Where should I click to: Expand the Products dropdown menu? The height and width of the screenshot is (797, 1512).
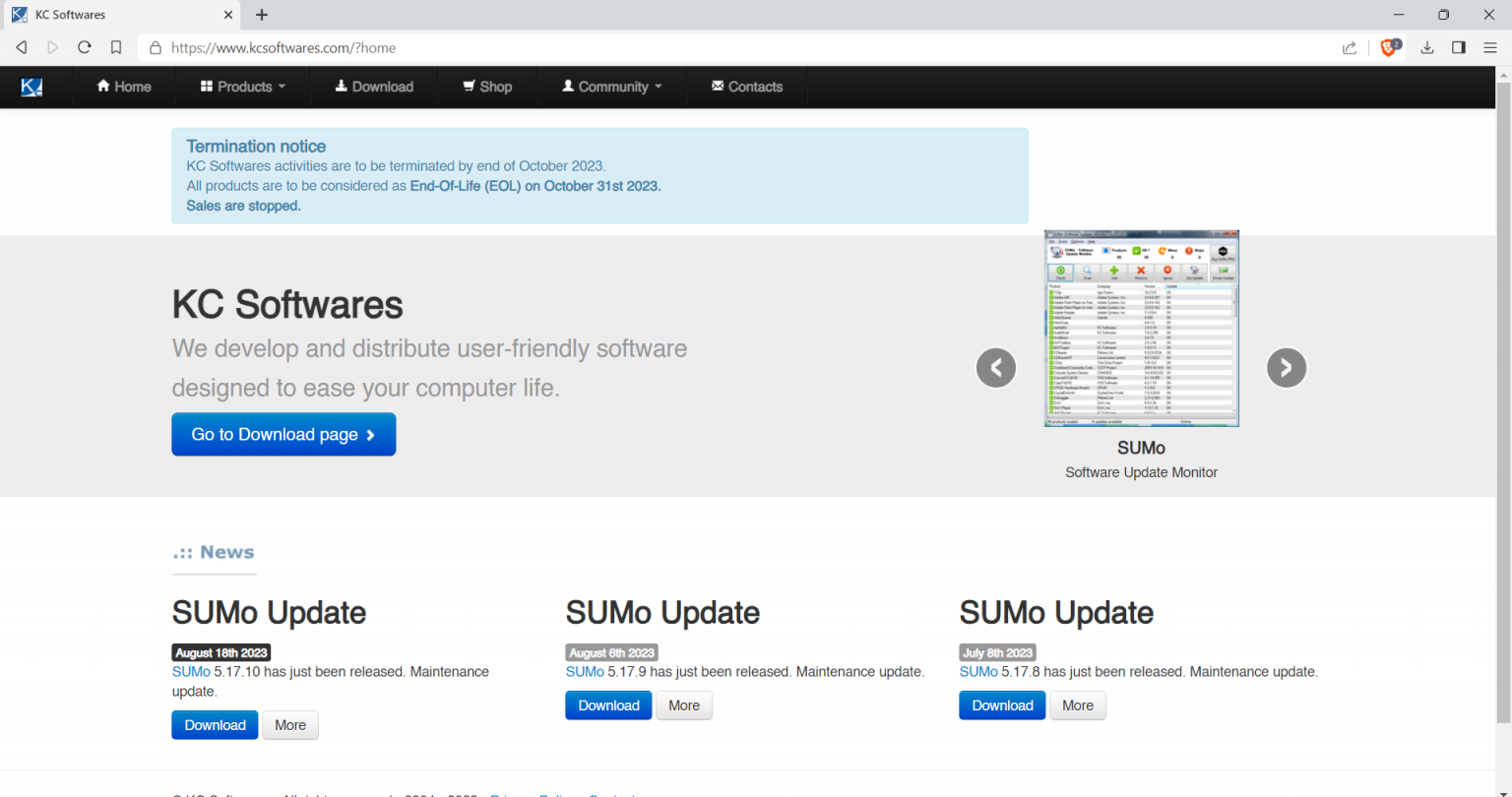tap(241, 87)
